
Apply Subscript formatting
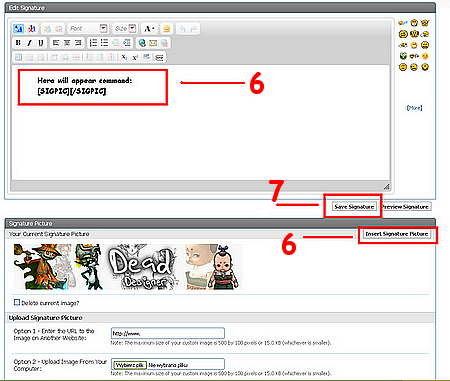point(124,57)
